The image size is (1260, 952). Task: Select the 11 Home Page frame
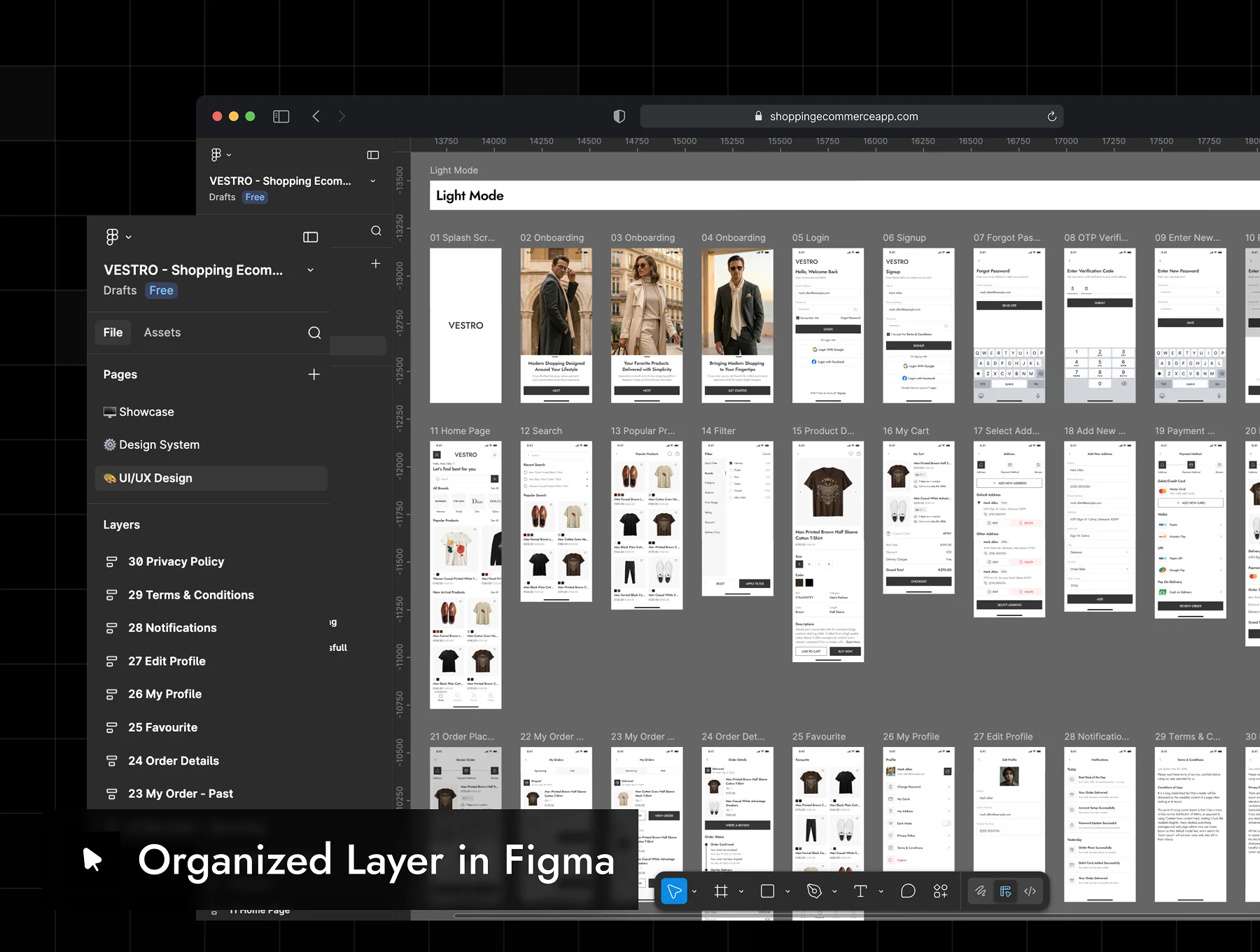465,575
